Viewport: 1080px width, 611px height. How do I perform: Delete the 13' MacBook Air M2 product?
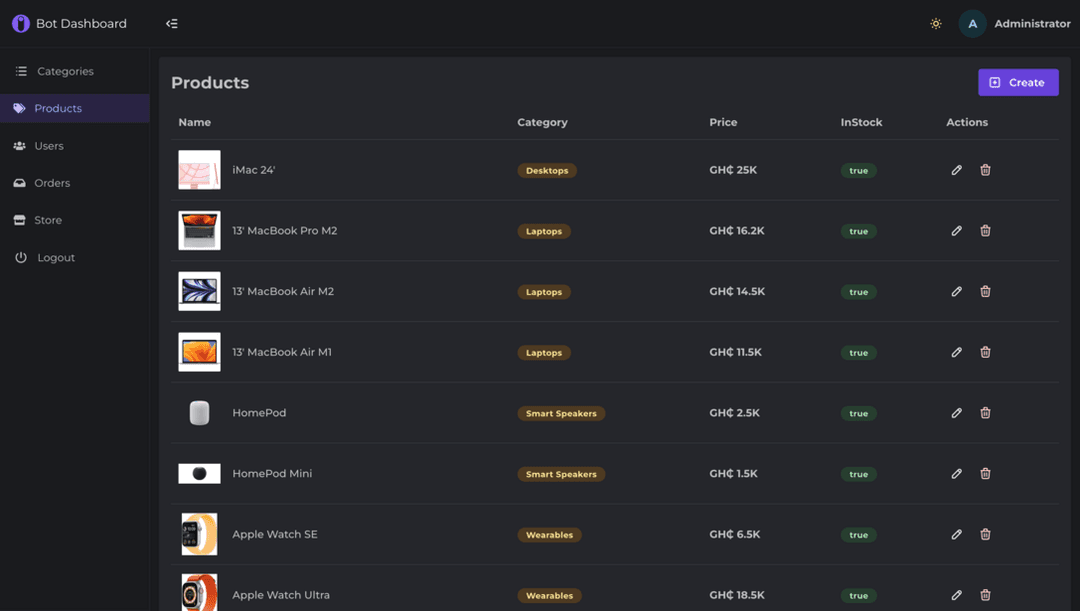[986, 291]
